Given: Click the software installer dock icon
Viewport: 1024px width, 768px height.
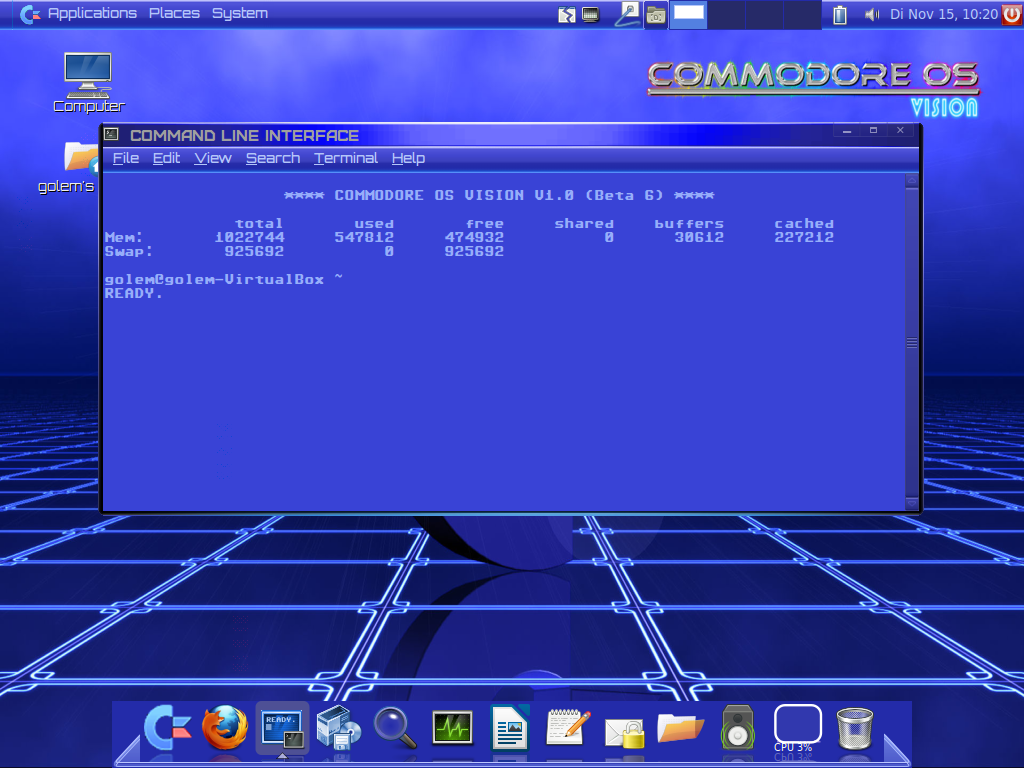Looking at the screenshot, I should (338, 727).
